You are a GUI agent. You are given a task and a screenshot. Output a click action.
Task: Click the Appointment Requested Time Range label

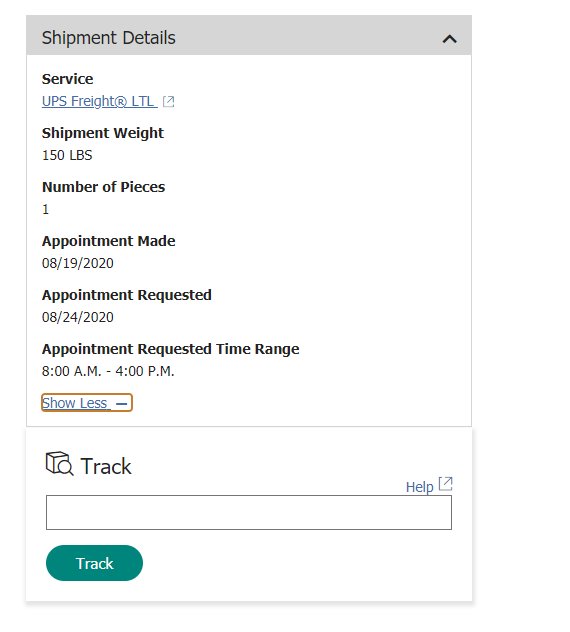(171, 349)
